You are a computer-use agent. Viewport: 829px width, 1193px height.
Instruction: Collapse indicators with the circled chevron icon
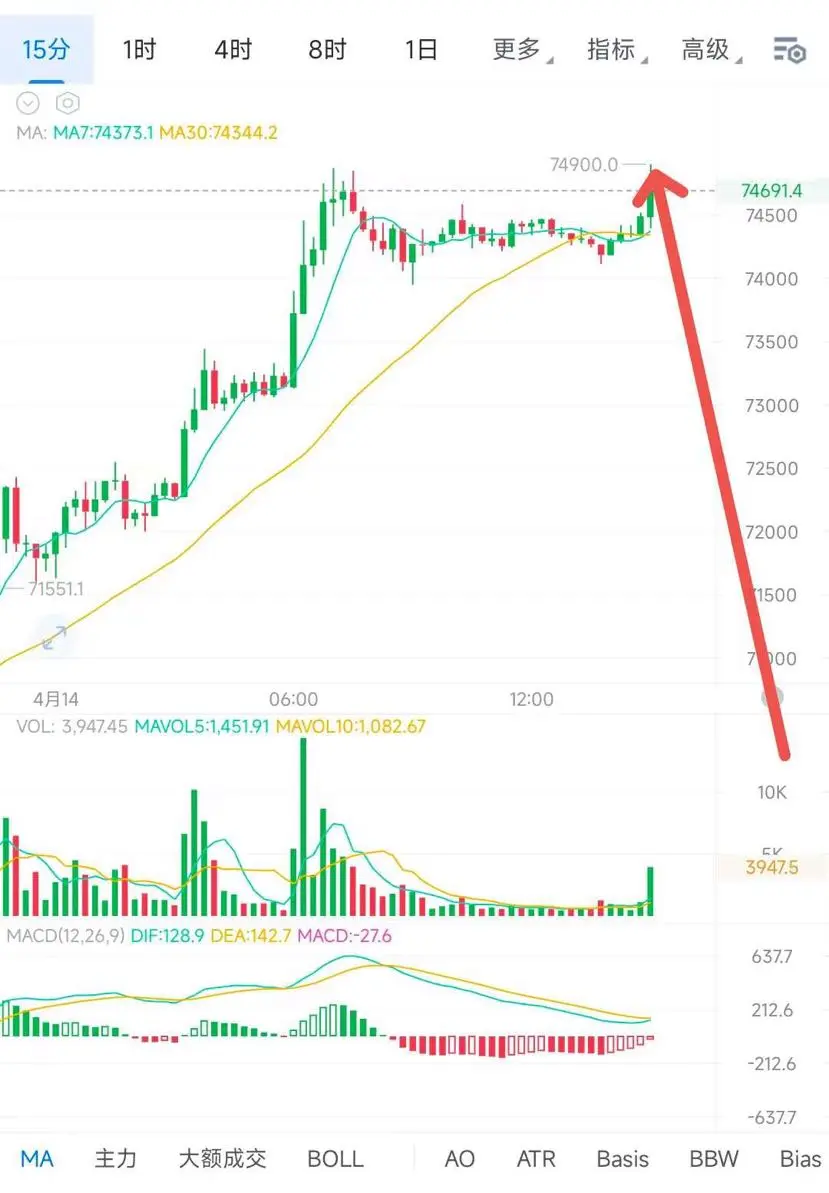click(x=28, y=103)
